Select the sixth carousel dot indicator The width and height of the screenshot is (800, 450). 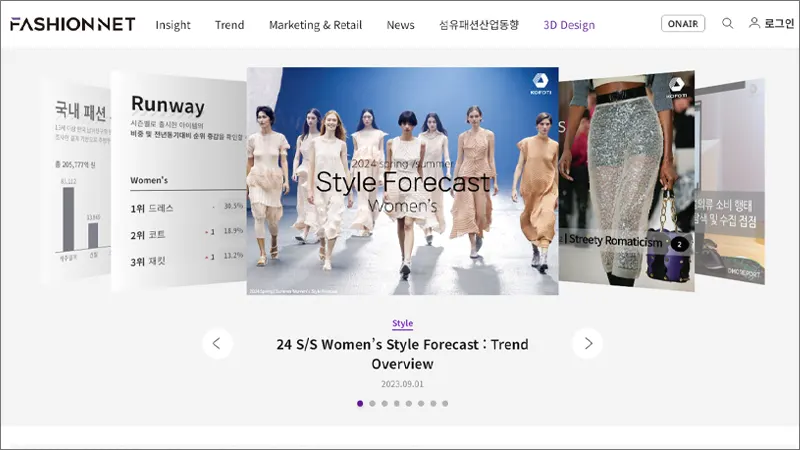421,404
